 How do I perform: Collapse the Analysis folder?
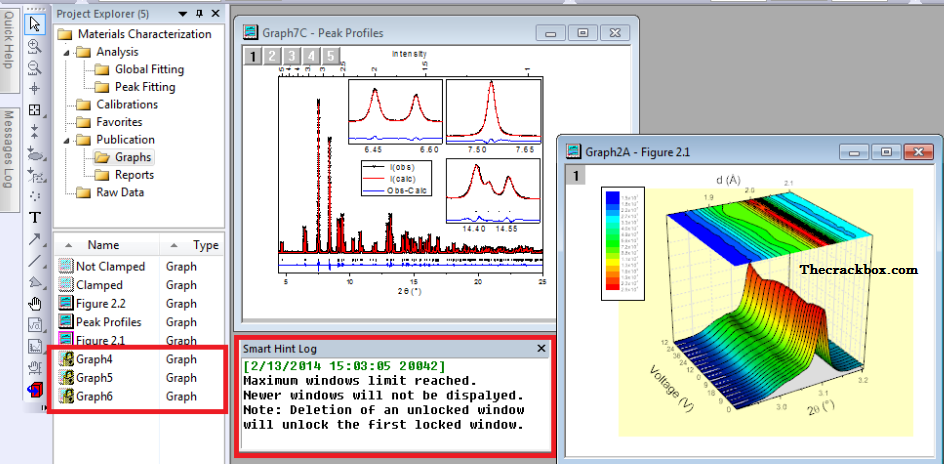67,52
